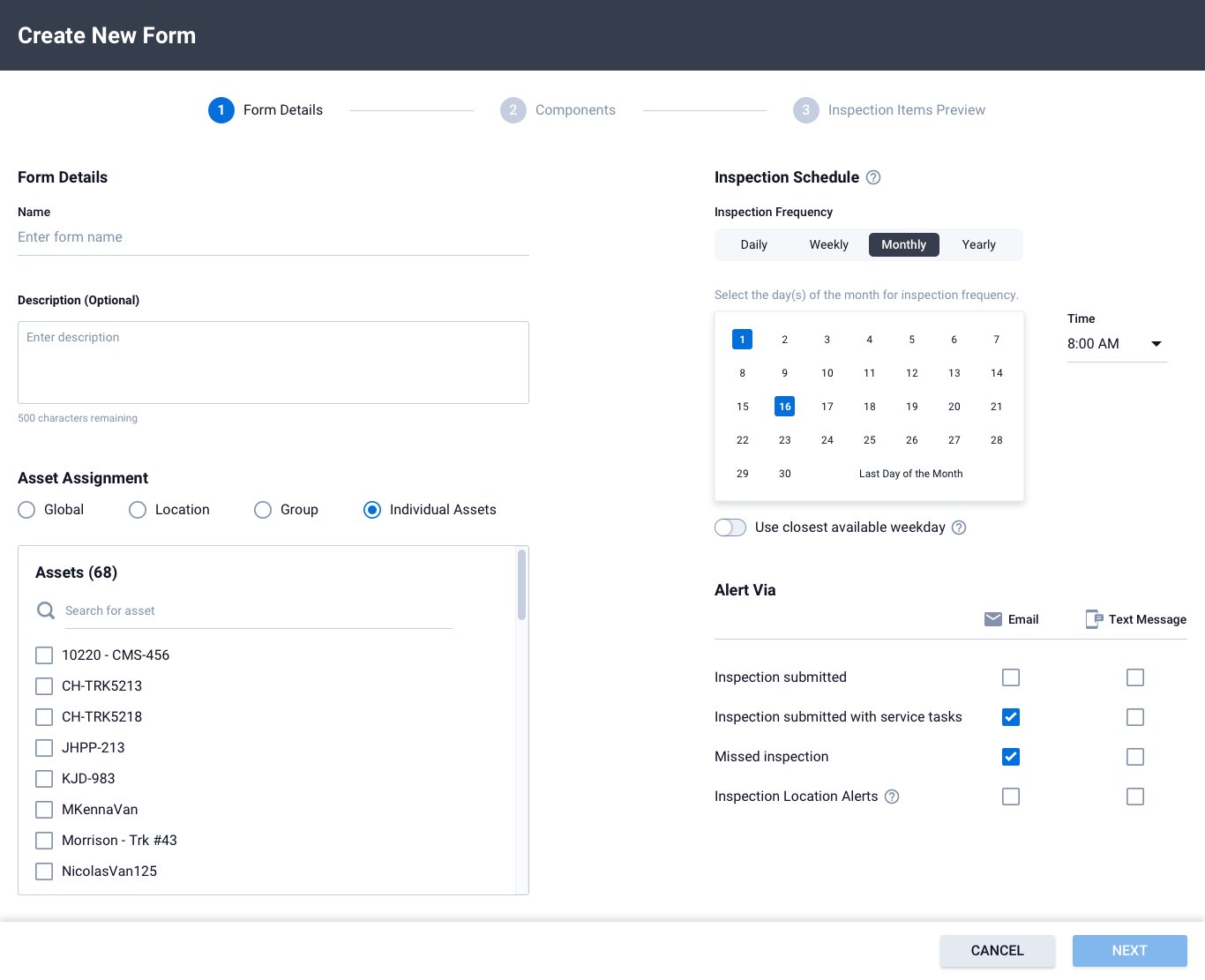Check the Email box for Inspection submitted
Image resolution: width=1205 pixels, height=980 pixels.
pos(1010,677)
